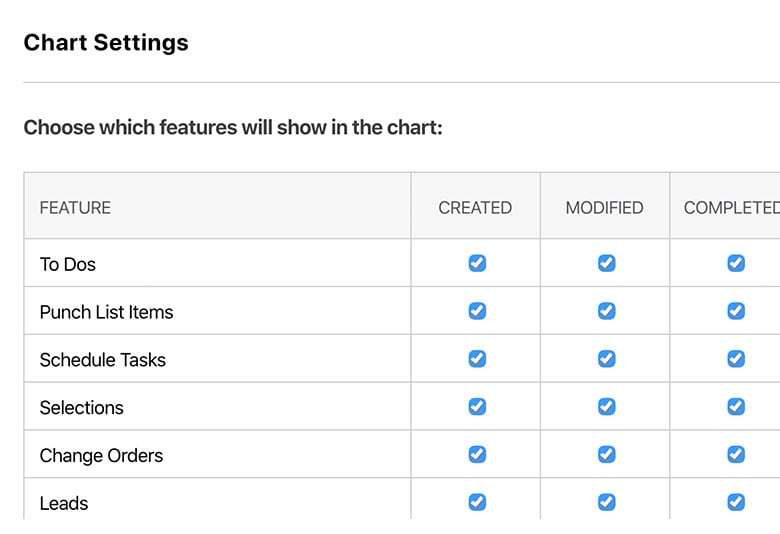Toggle Completed for Change Orders

(x=736, y=454)
